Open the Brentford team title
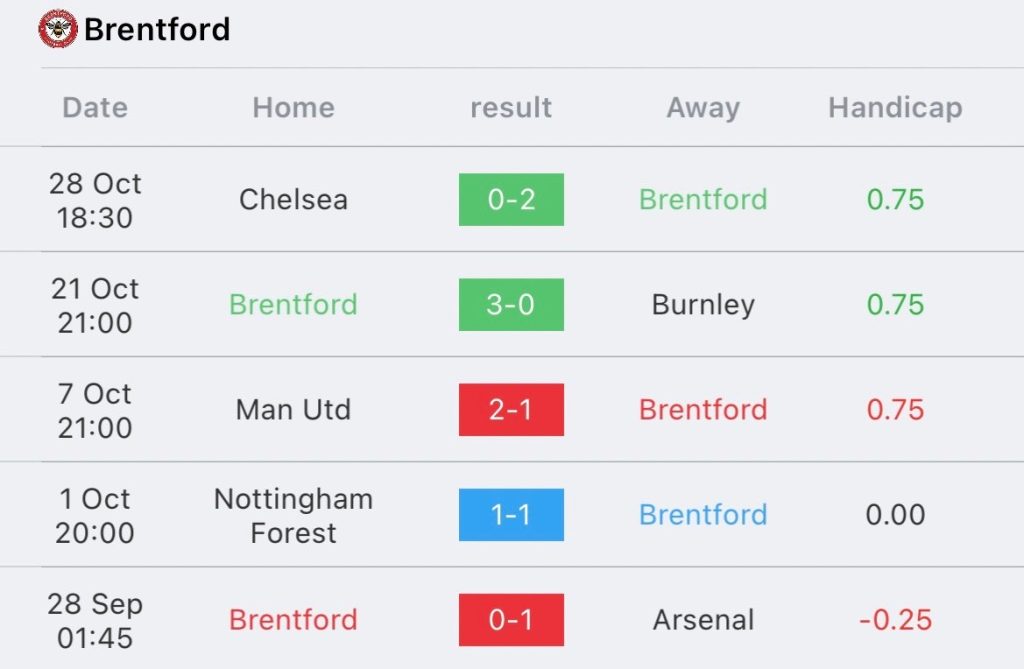Viewport: 1024px width, 669px height. [x=157, y=30]
